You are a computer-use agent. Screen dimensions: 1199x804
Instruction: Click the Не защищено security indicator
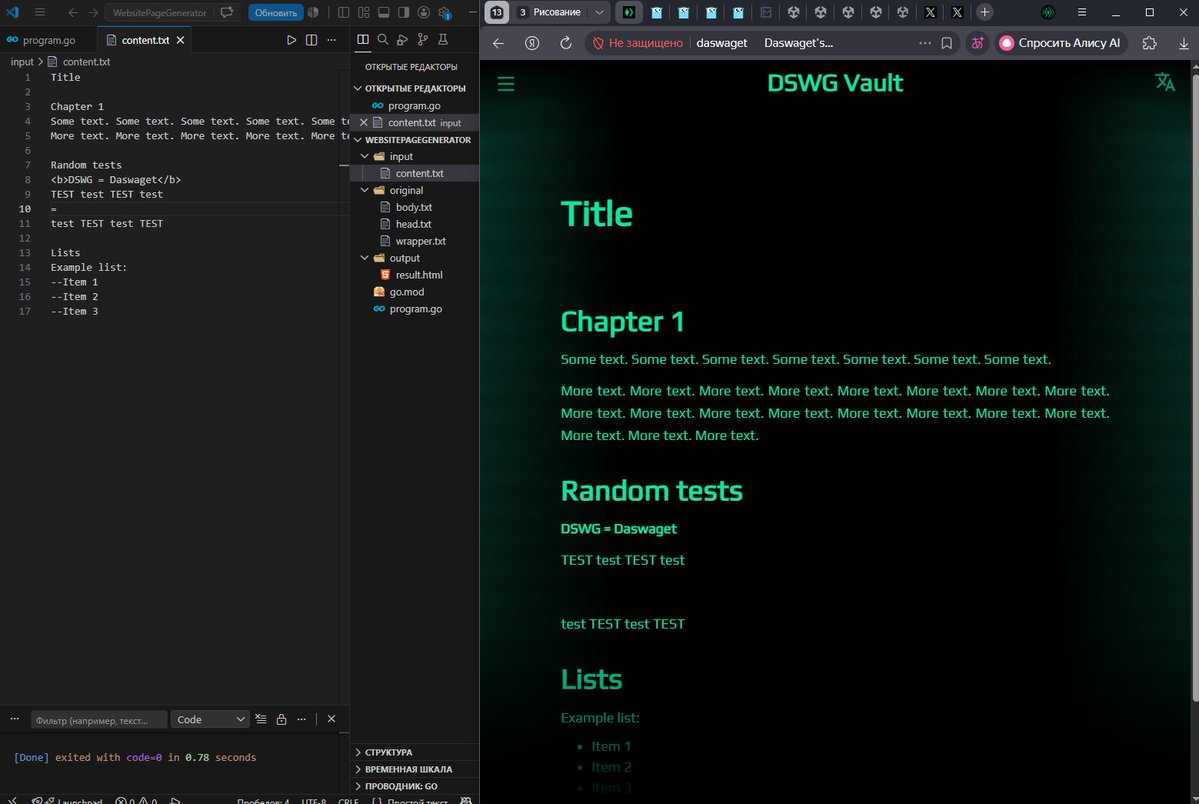click(638, 44)
